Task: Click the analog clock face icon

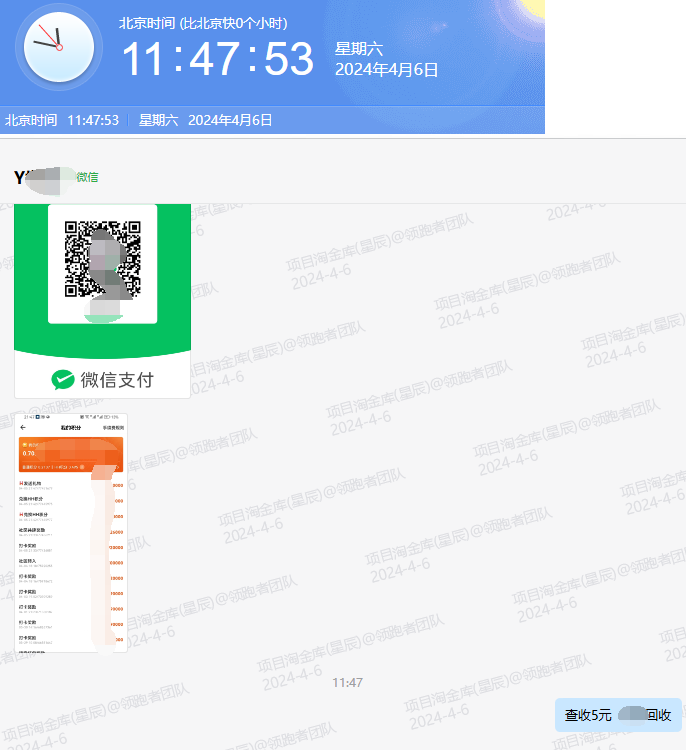Action: point(59,47)
